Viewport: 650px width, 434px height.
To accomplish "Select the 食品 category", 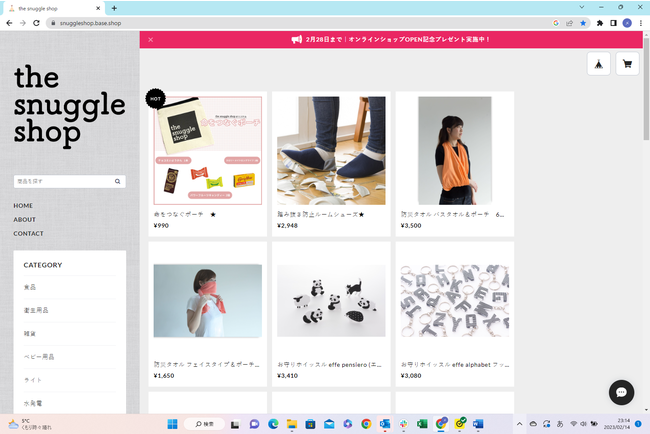I will point(30,287).
